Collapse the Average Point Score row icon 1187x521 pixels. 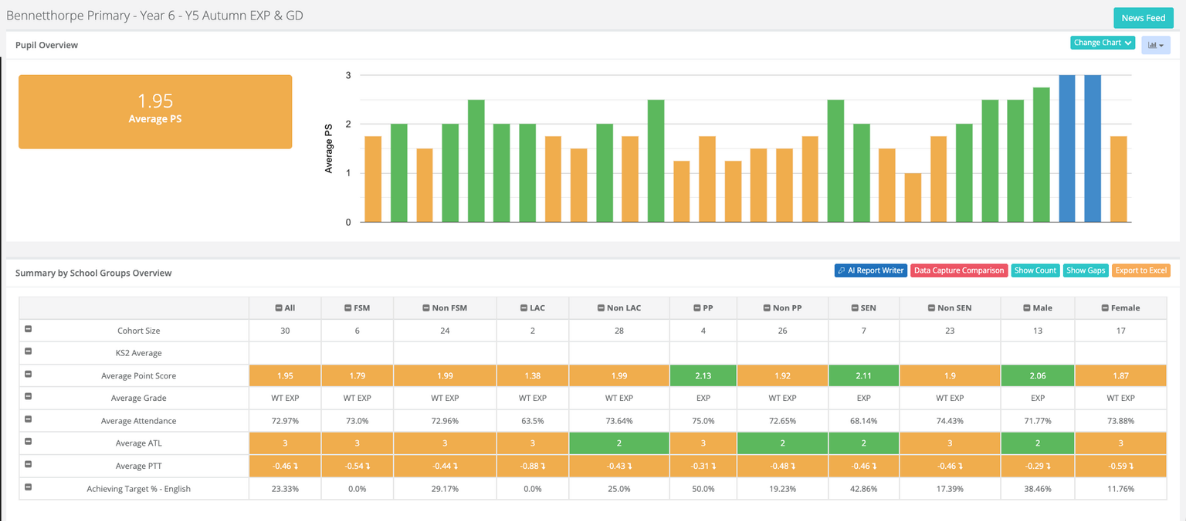(x=28, y=374)
